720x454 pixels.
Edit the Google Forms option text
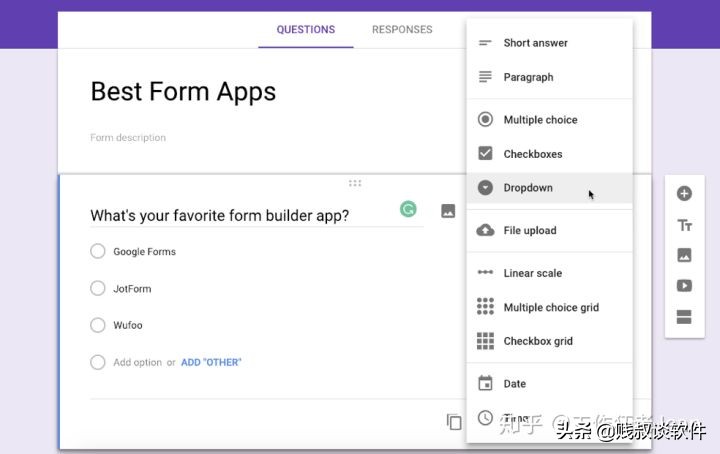145,252
